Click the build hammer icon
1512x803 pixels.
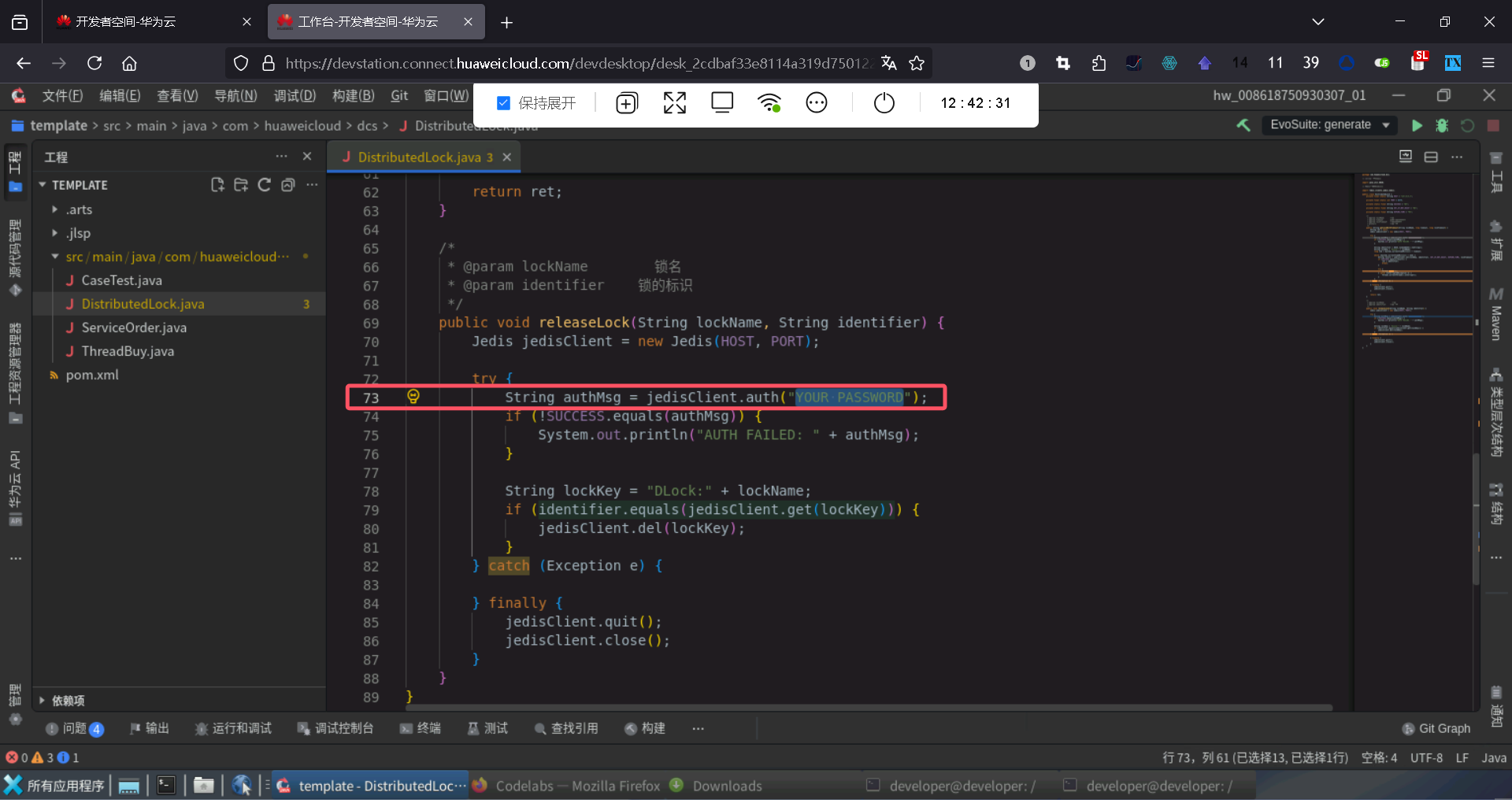(x=1243, y=125)
